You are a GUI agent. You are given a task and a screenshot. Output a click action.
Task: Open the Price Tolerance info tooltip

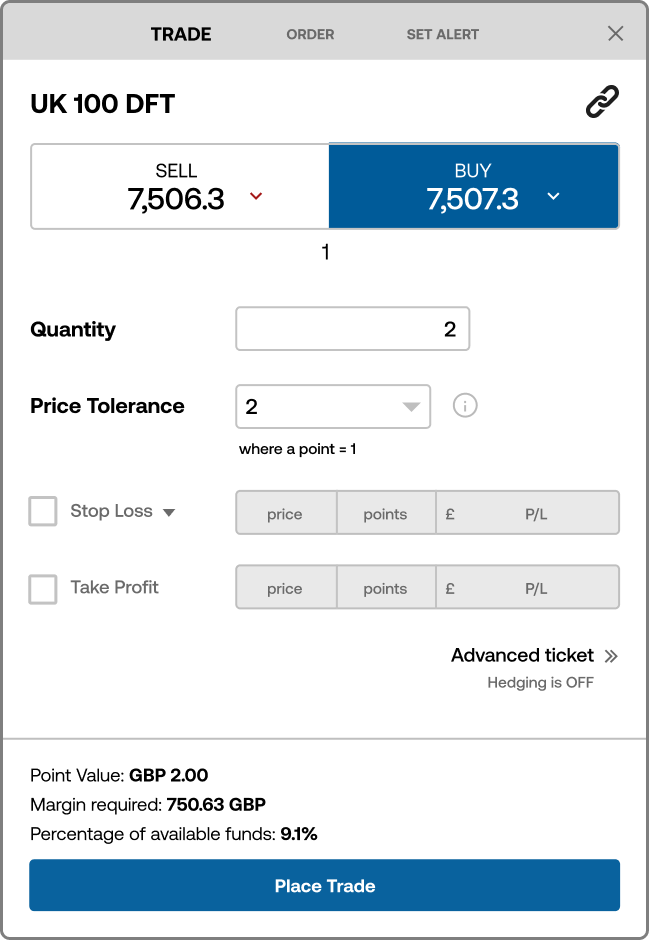pyautogui.click(x=464, y=405)
